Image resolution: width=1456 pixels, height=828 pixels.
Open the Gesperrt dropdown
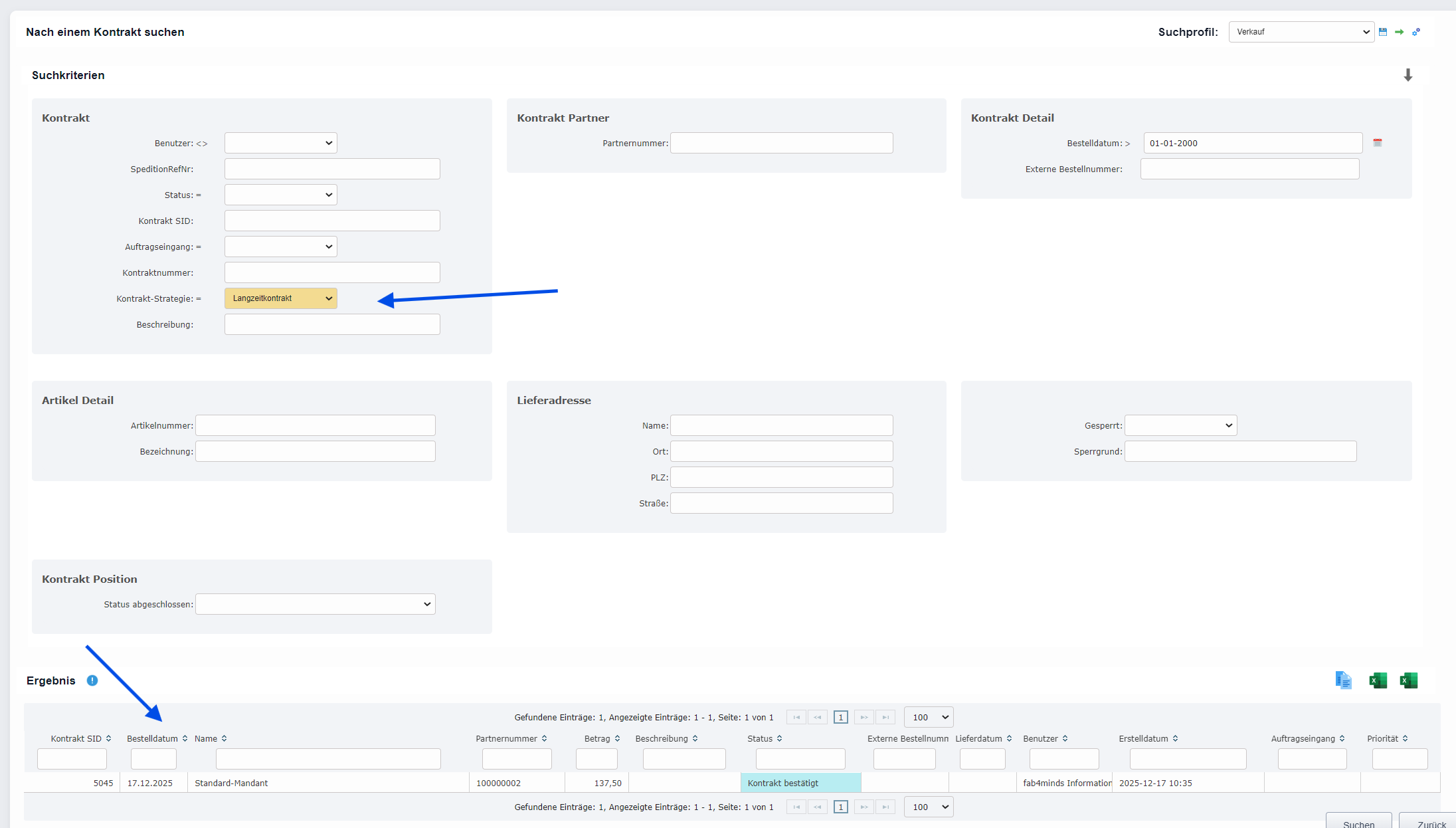coord(1180,425)
